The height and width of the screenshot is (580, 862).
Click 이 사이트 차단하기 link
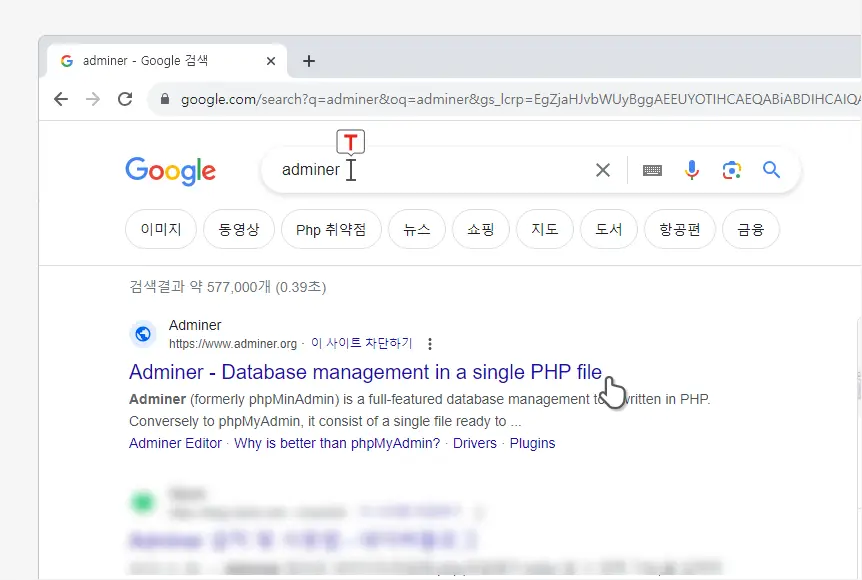362,344
